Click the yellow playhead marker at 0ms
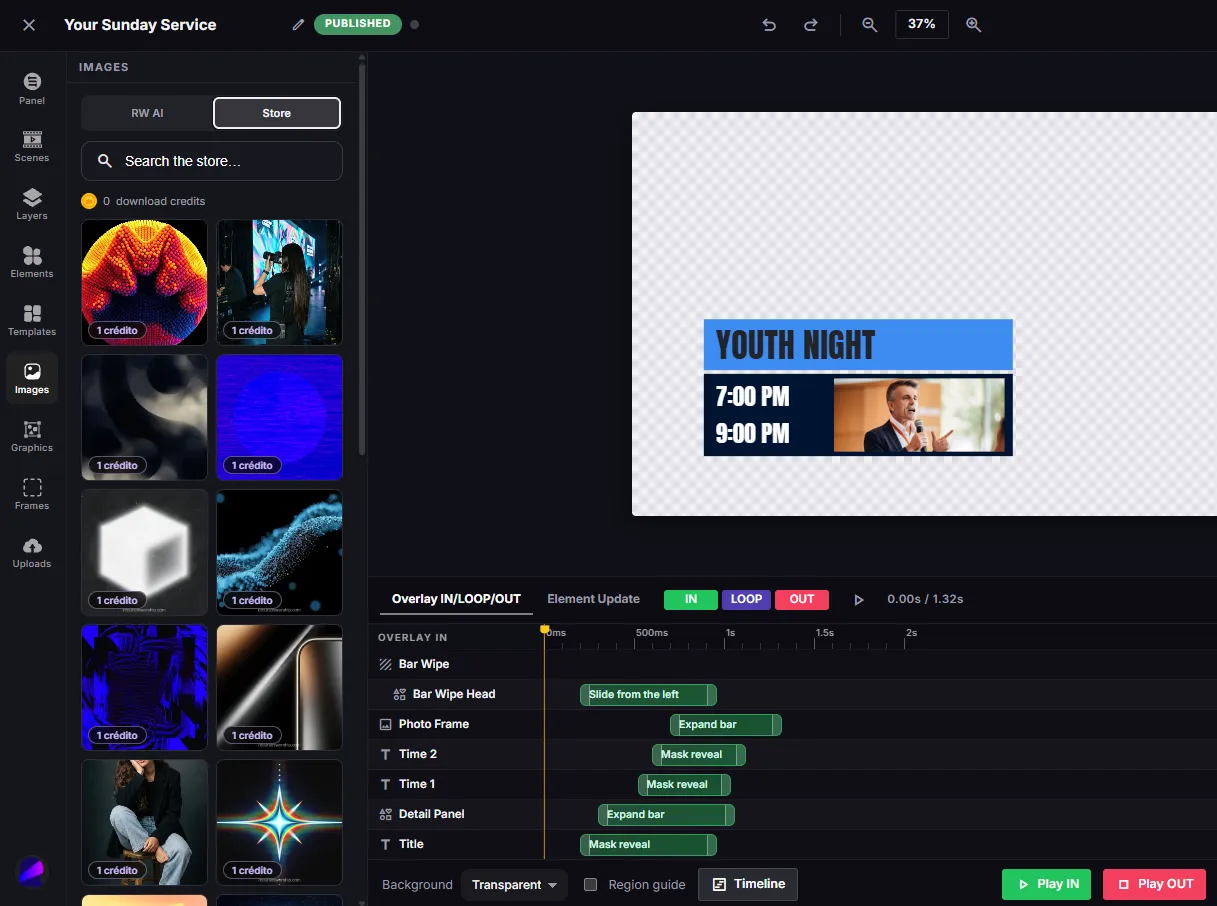This screenshot has height=906, width=1217. click(x=545, y=629)
